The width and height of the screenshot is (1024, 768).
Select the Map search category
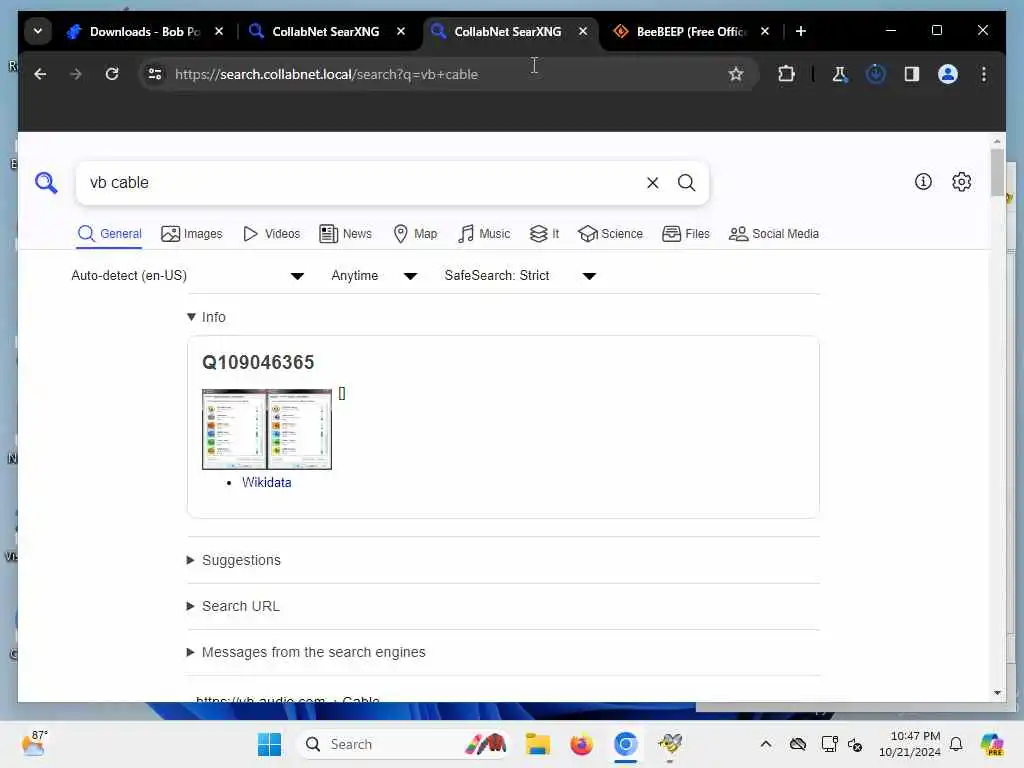tap(415, 234)
